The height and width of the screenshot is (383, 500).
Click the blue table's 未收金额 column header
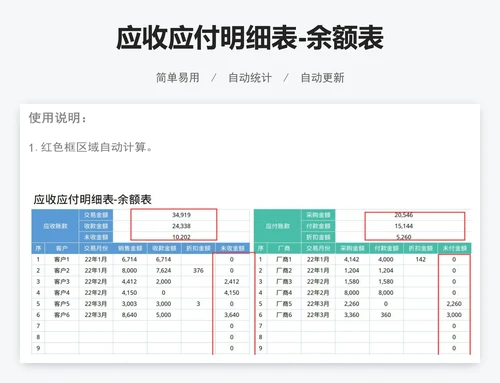[232, 248]
